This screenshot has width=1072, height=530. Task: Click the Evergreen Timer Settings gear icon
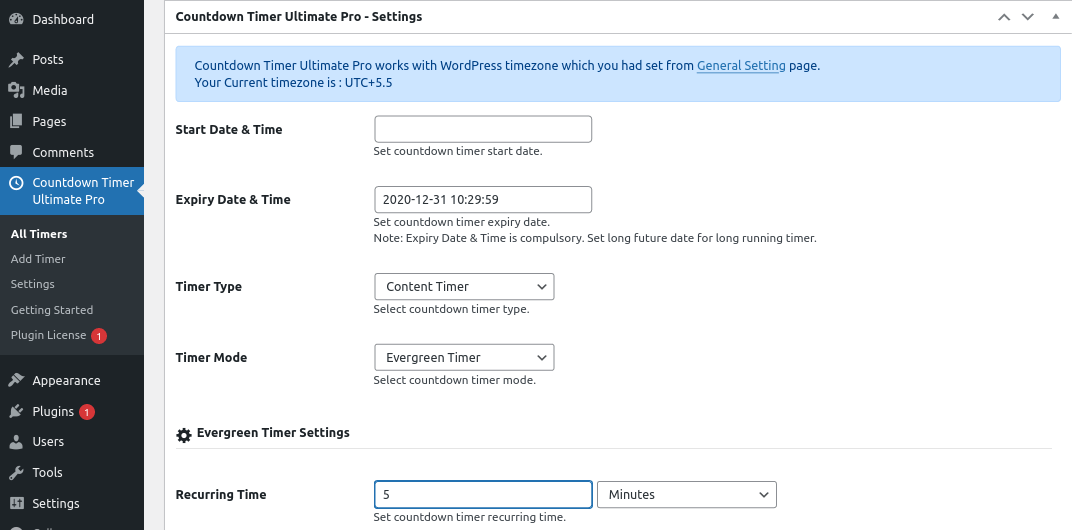coord(184,435)
